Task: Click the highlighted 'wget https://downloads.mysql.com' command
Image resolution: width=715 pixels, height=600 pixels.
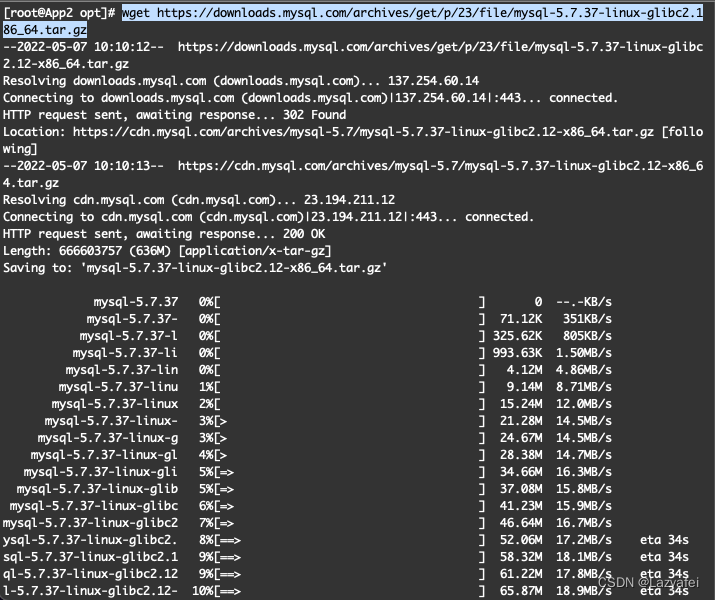Action: [x=412, y=13]
